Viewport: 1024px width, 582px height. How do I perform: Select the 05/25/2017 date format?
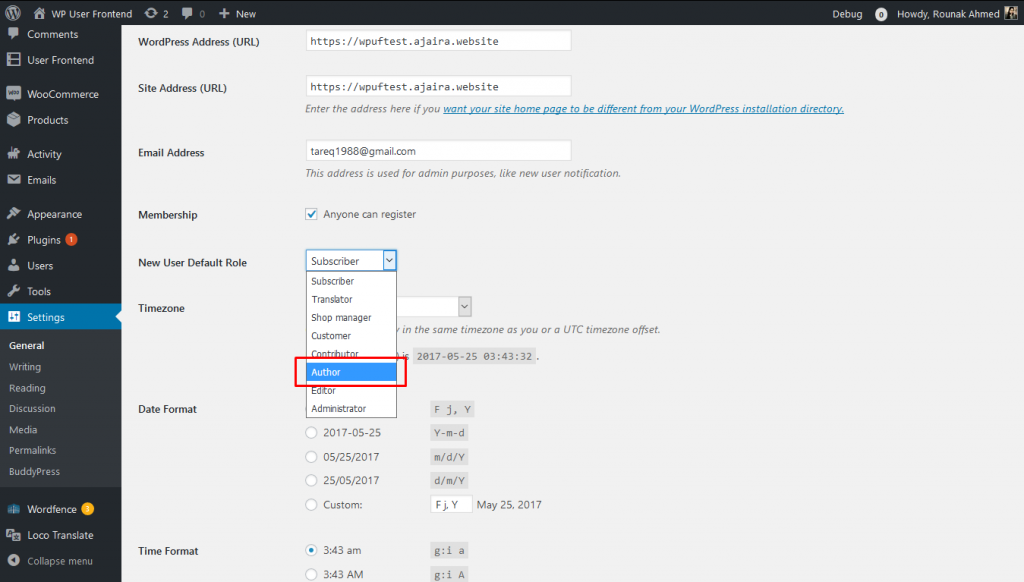coord(310,456)
